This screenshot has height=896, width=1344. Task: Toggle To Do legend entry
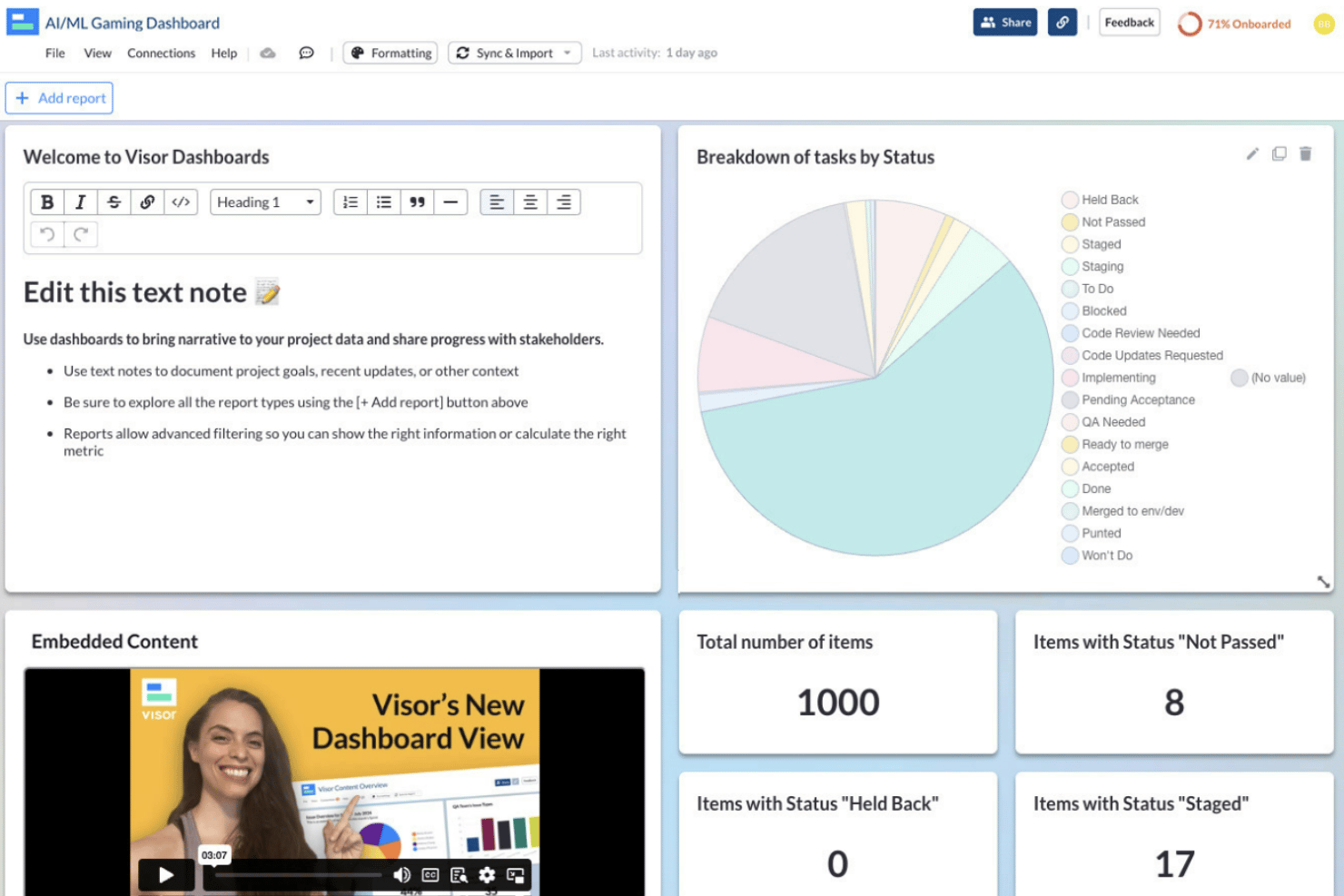(x=1088, y=289)
